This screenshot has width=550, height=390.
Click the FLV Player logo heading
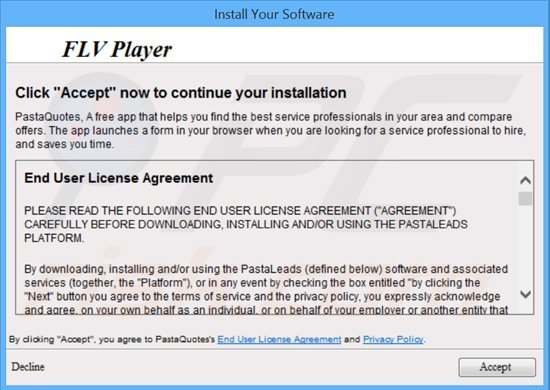pos(117,49)
